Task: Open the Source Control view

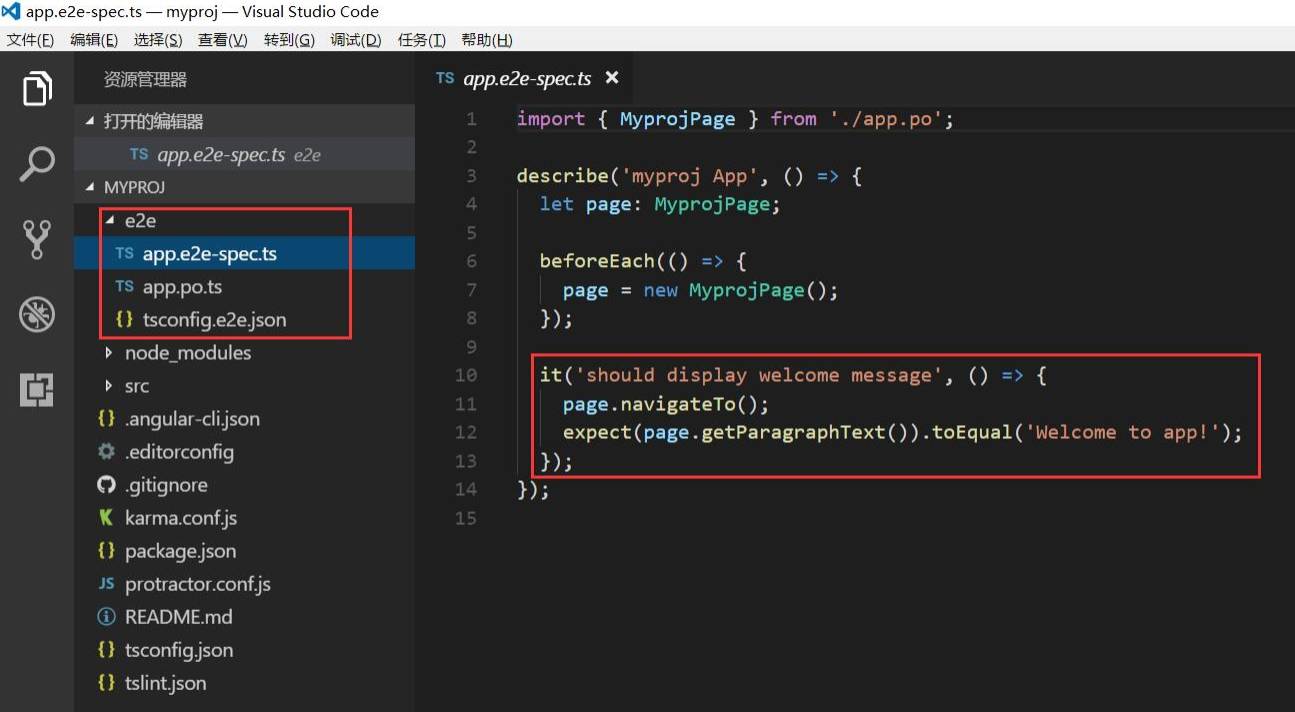Action: [x=37, y=240]
